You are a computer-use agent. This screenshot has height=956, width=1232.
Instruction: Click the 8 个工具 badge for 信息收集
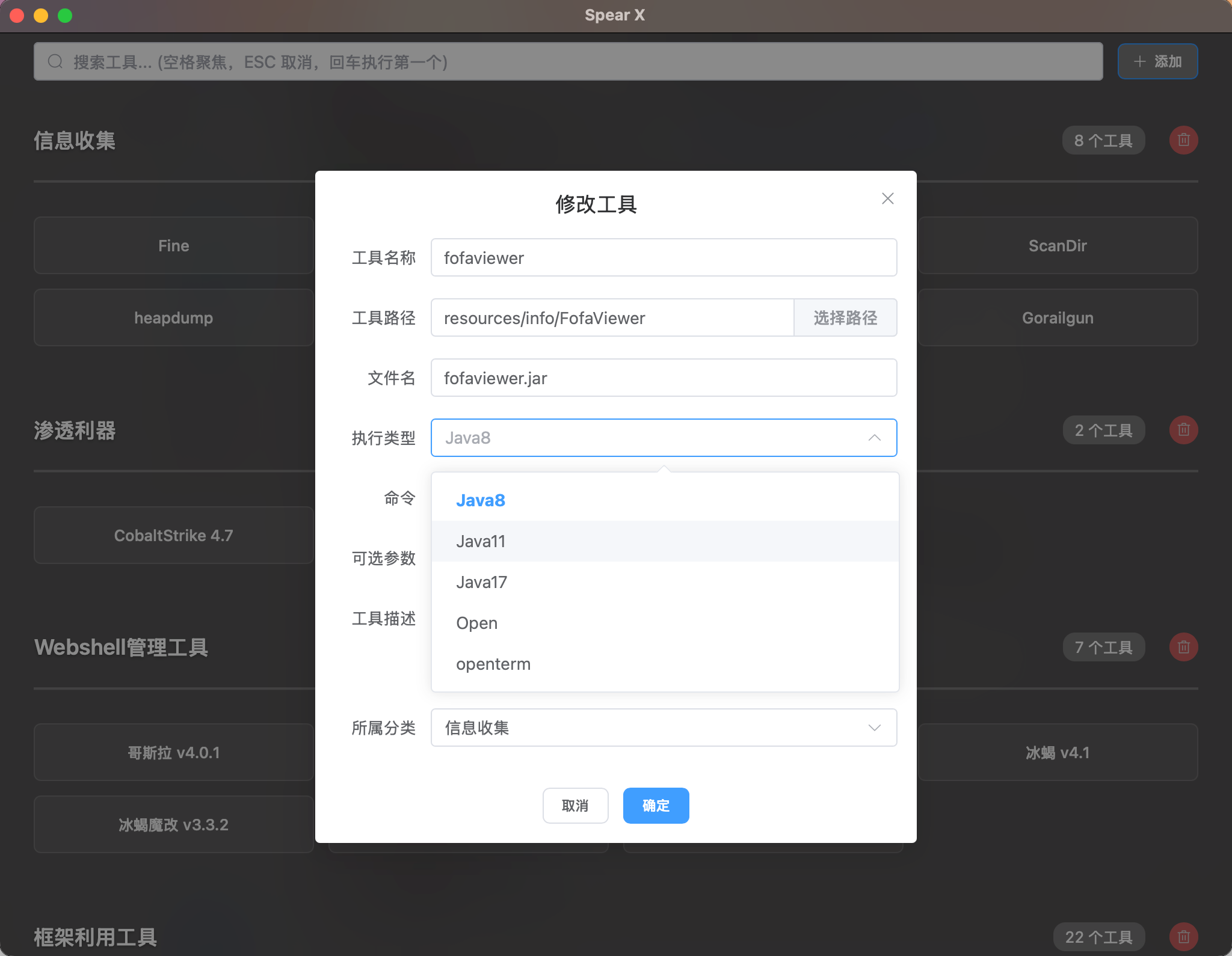1103,140
